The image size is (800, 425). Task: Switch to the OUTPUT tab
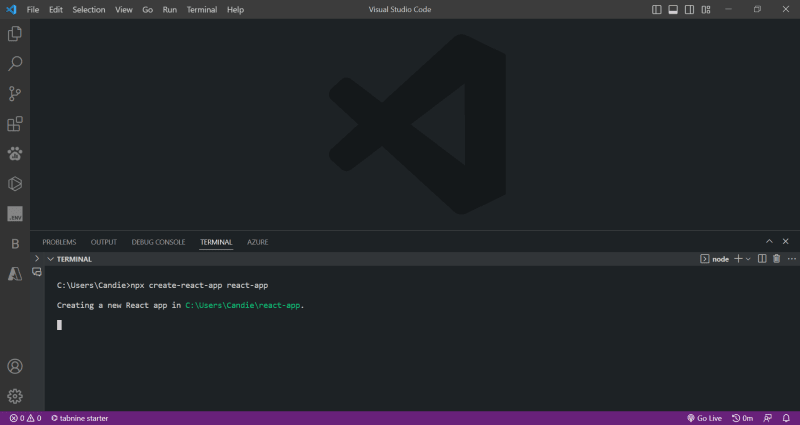pos(104,242)
